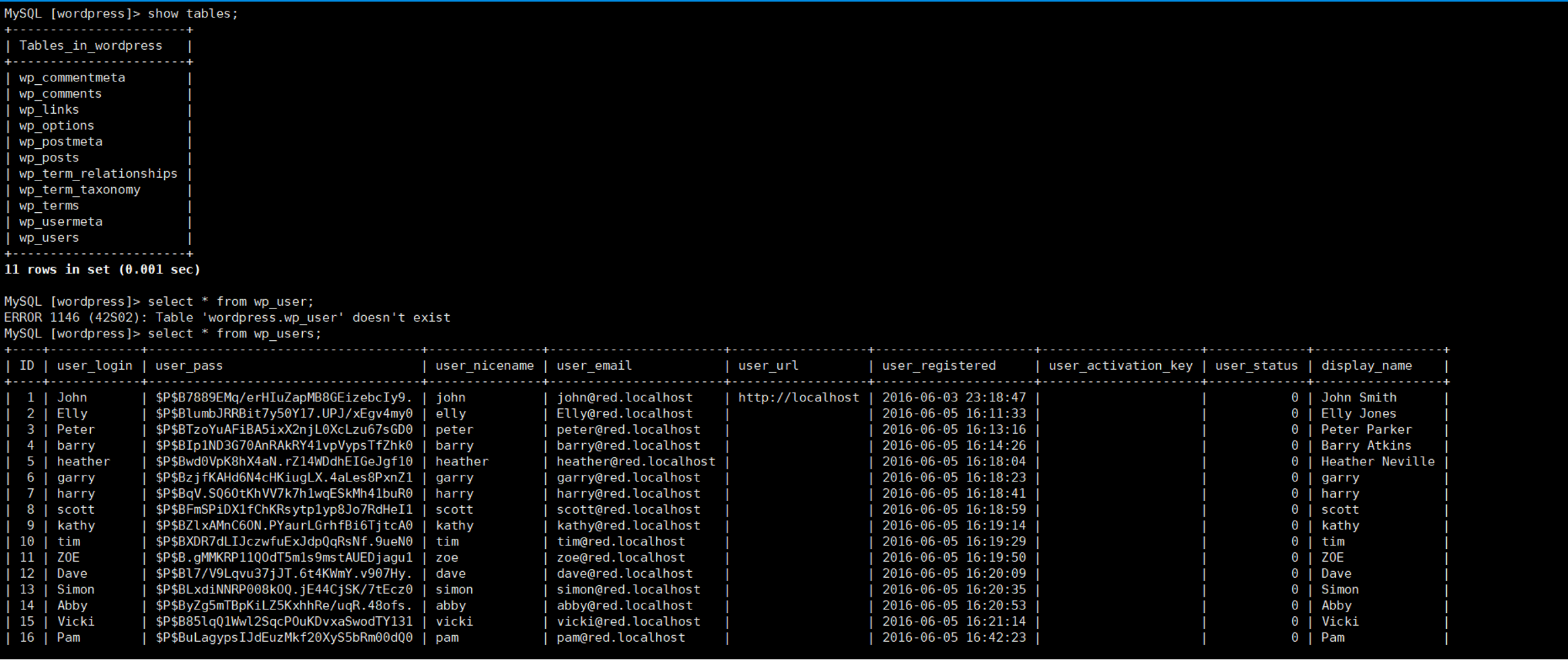
Task: Click zoe@red.localhost email
Action: (x=620, y=558)
